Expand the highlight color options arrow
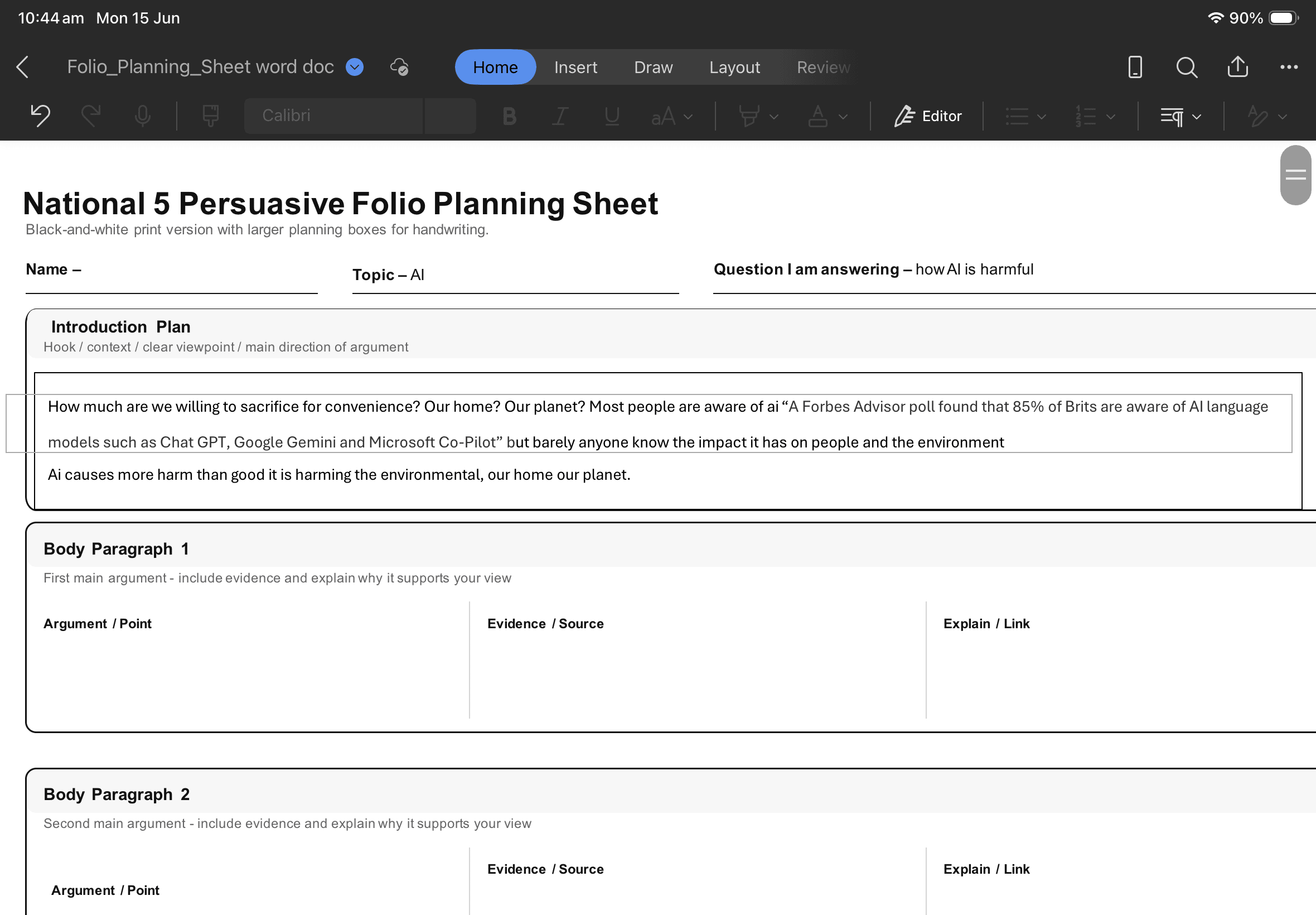The width and height of the screenshot is (1316, 915). click(x=773, y=117)
